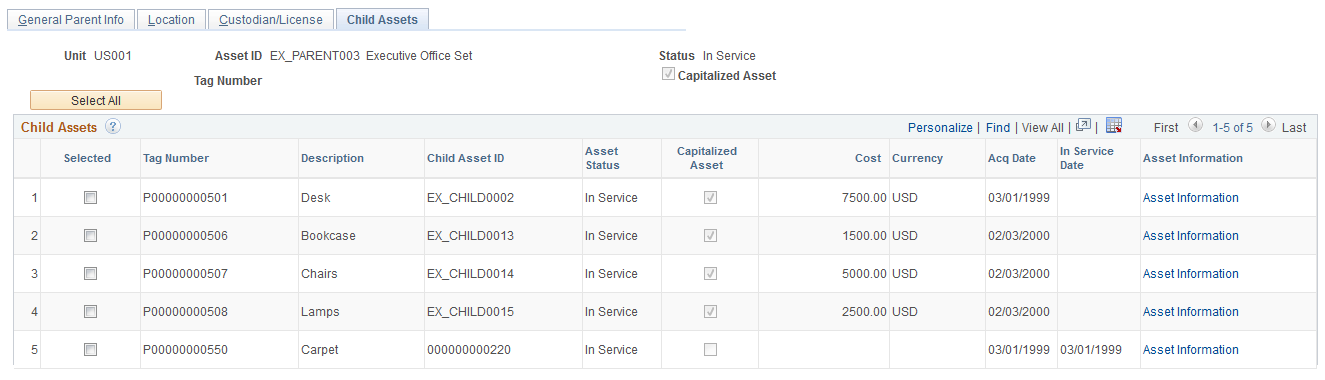The height and width of the screenshot is (380, 1325).
Task: Click the Asset ID EX_PARENT003 text
Action: pyautogui.click(x=316, y=56)
